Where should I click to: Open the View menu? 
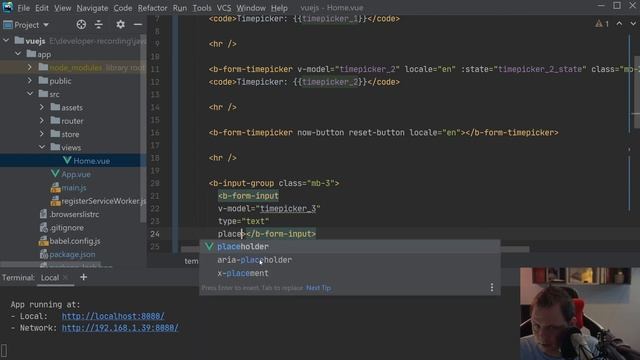(x=62, y=8)
